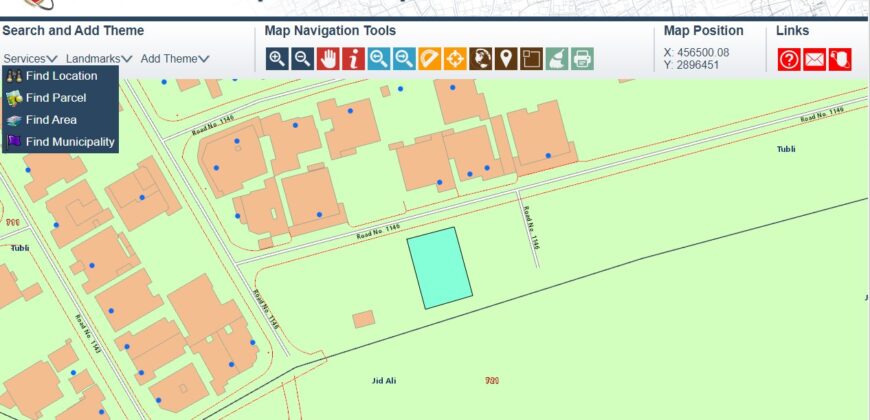Select the Identify info tool
The image size is (870, 420).
[353, 58]
